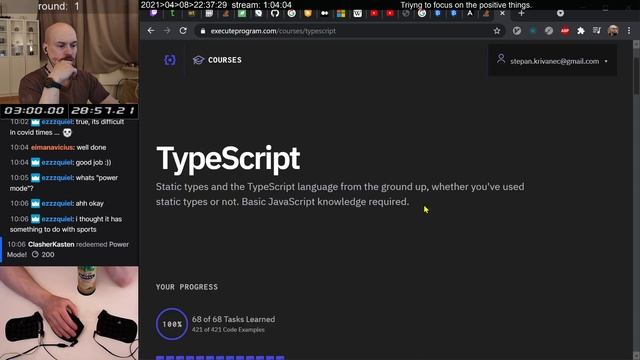
Task: Click the 100% progress circle
Action: (172, 324)
